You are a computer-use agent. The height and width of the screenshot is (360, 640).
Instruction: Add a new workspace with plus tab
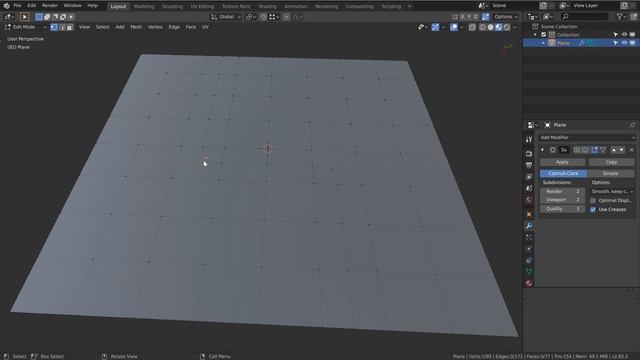pos(409,7)
